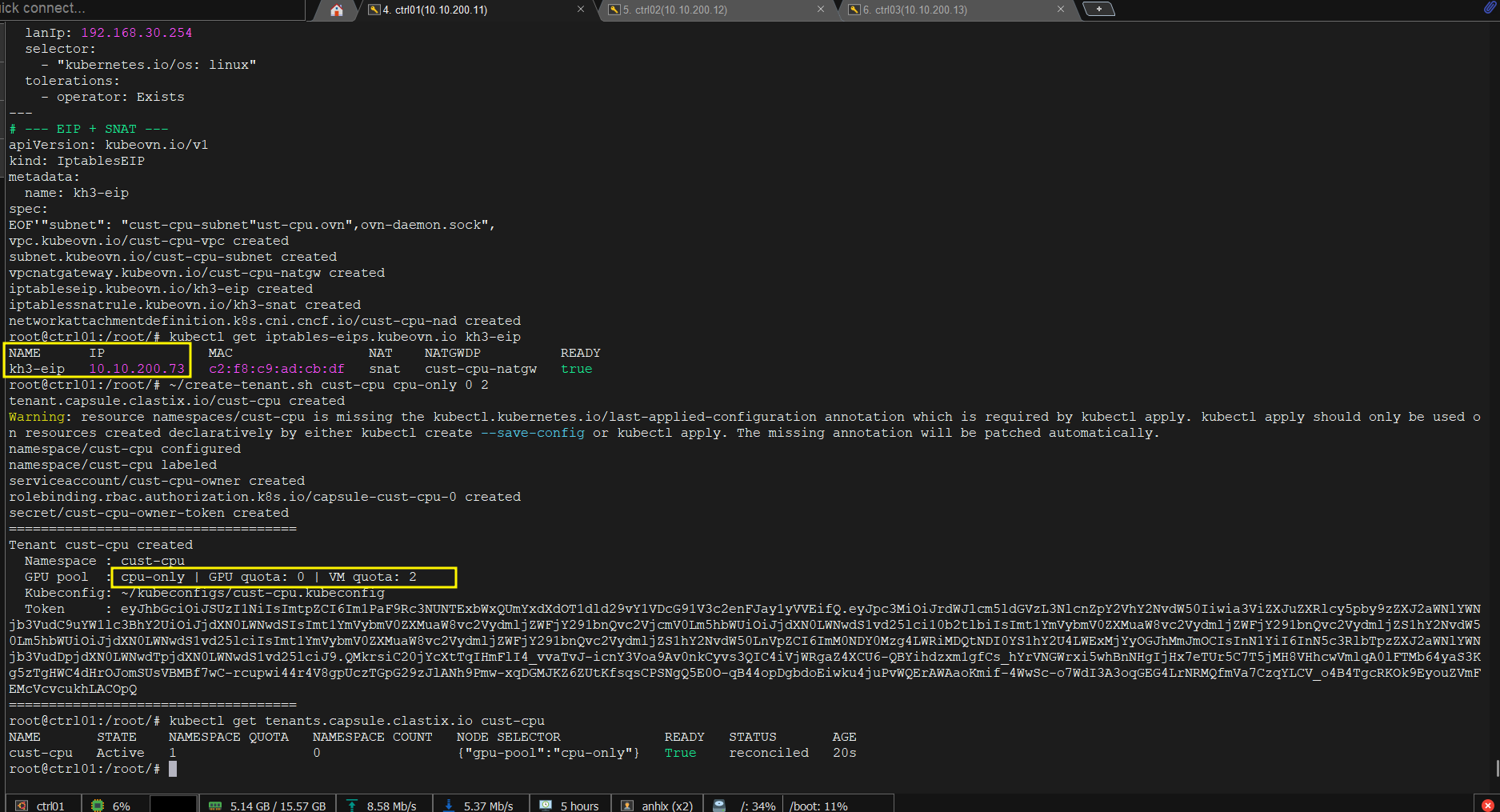This screenshot has height=812, width=1500.
Task: Click the NODE SELECTOR value {"gpu-pool":"cpu-only"}
Action: [x=549, y=753]
